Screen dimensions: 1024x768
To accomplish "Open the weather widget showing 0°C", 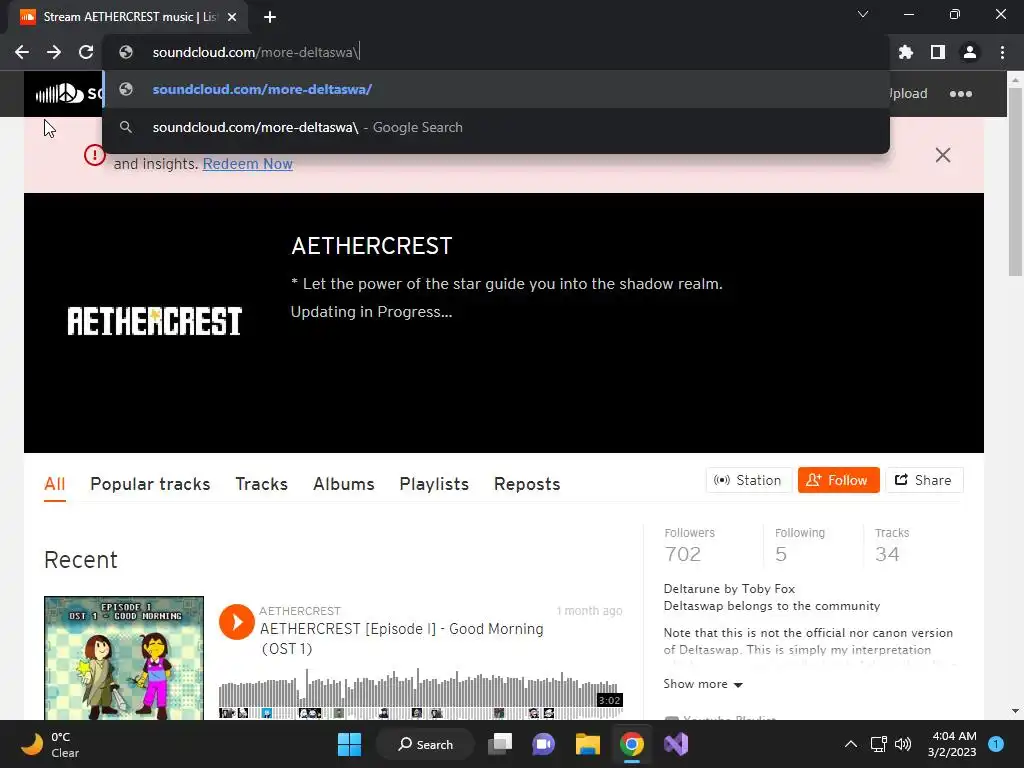I will point(51,744).
